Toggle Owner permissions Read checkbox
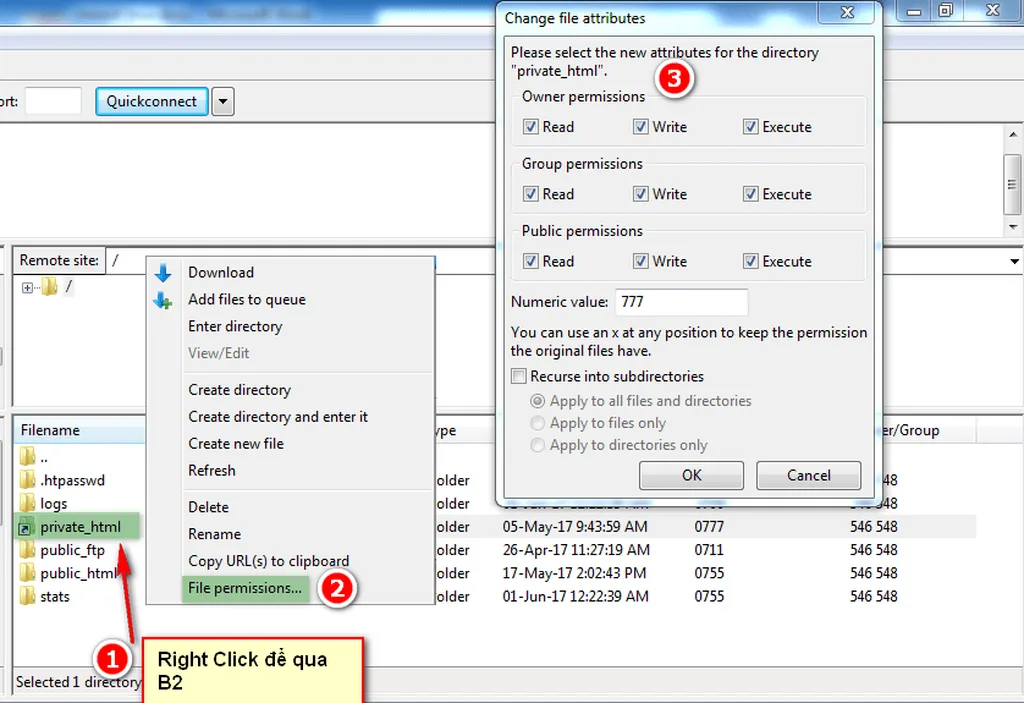The image size is (1024, 703). [530, 127]
